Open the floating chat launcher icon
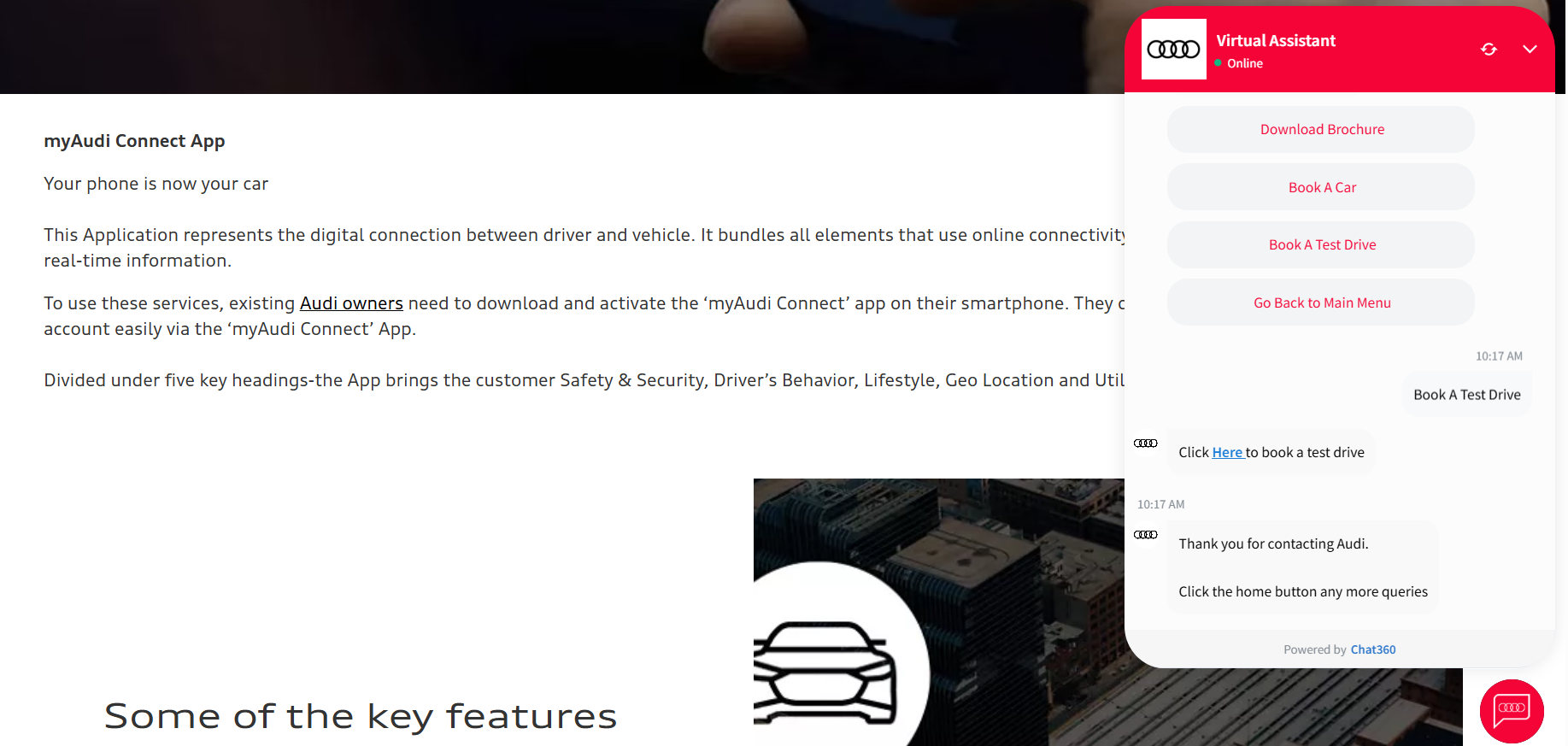 tap(1512, 711)
